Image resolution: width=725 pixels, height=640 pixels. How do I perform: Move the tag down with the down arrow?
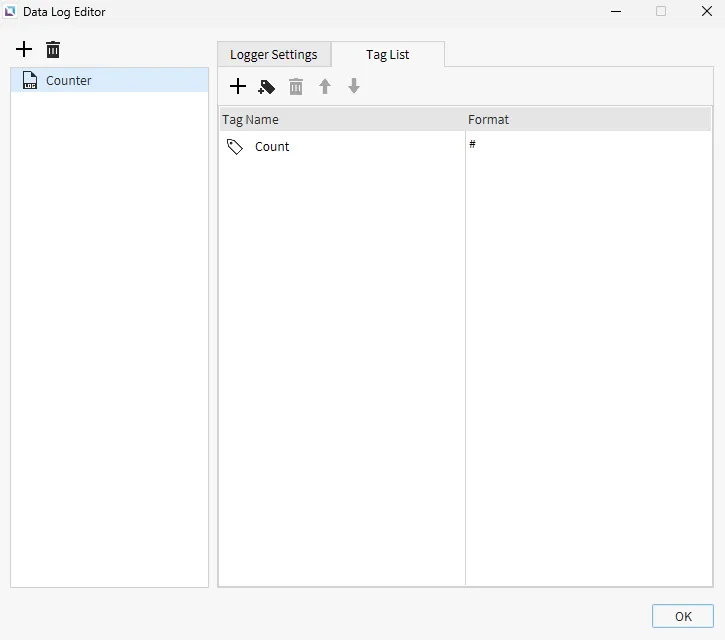354,87
